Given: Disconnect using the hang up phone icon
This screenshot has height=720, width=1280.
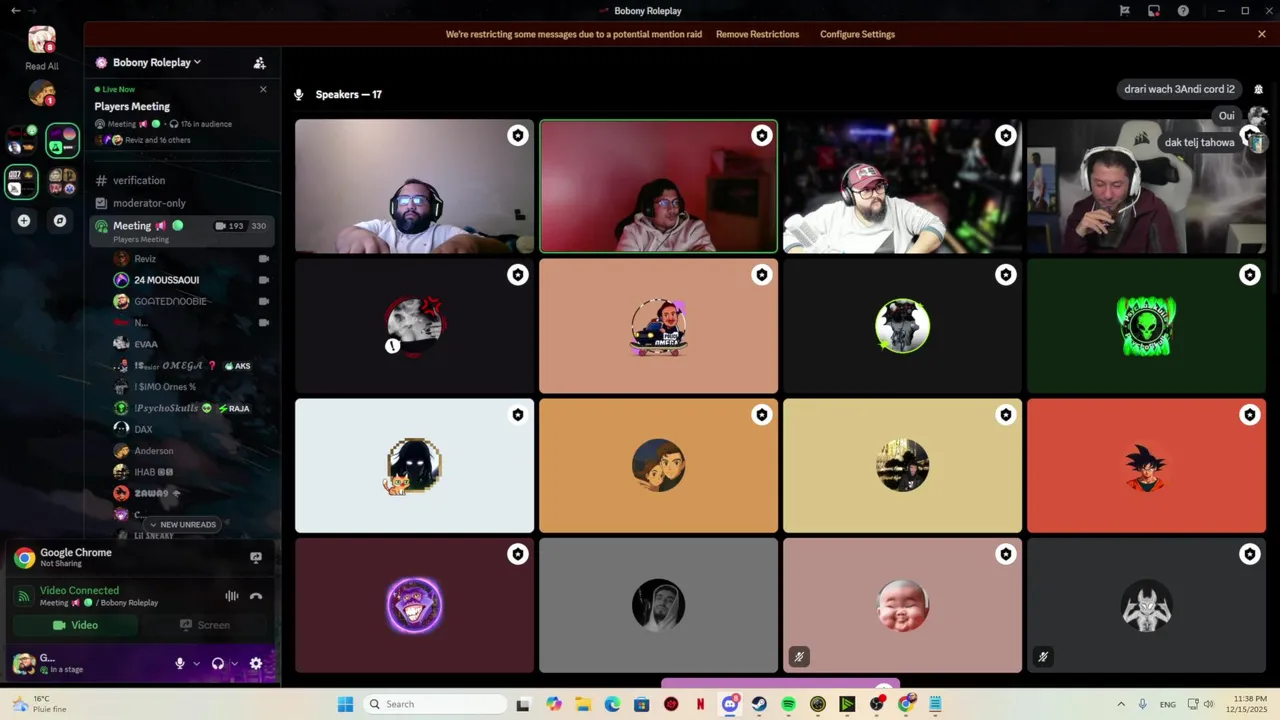Looking at the screenshot, I should [x=256, y=596].
